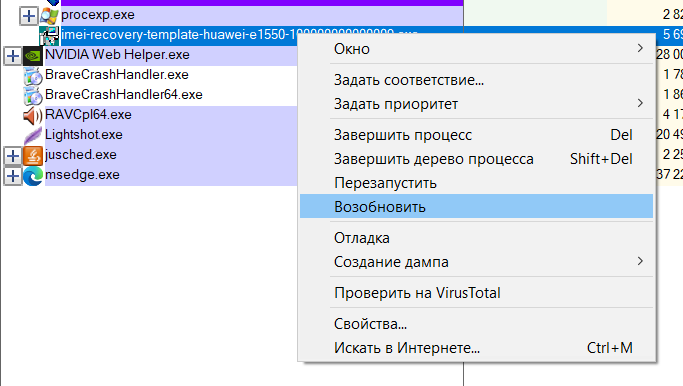This screenshot has height=386, width=683.
Task: Choose Задать соответствие… from the menu
Action: [x=477, y=80]
